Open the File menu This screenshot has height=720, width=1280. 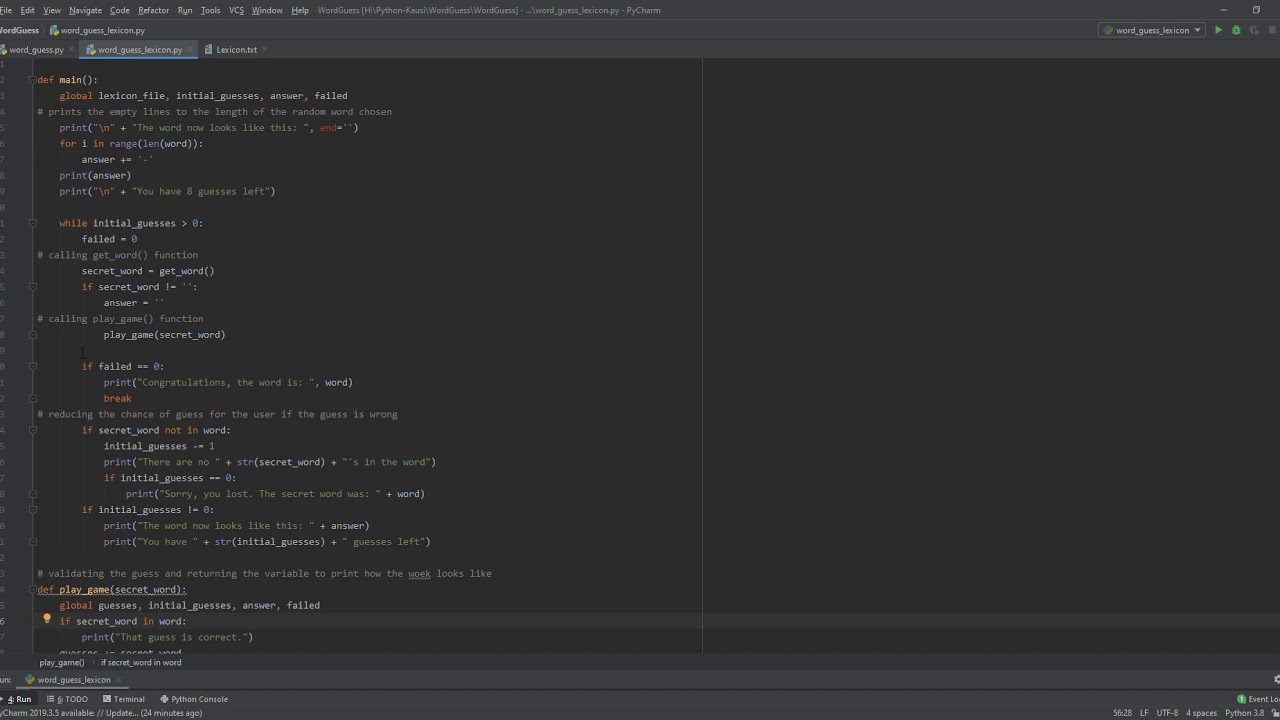(x=5, y=10)
